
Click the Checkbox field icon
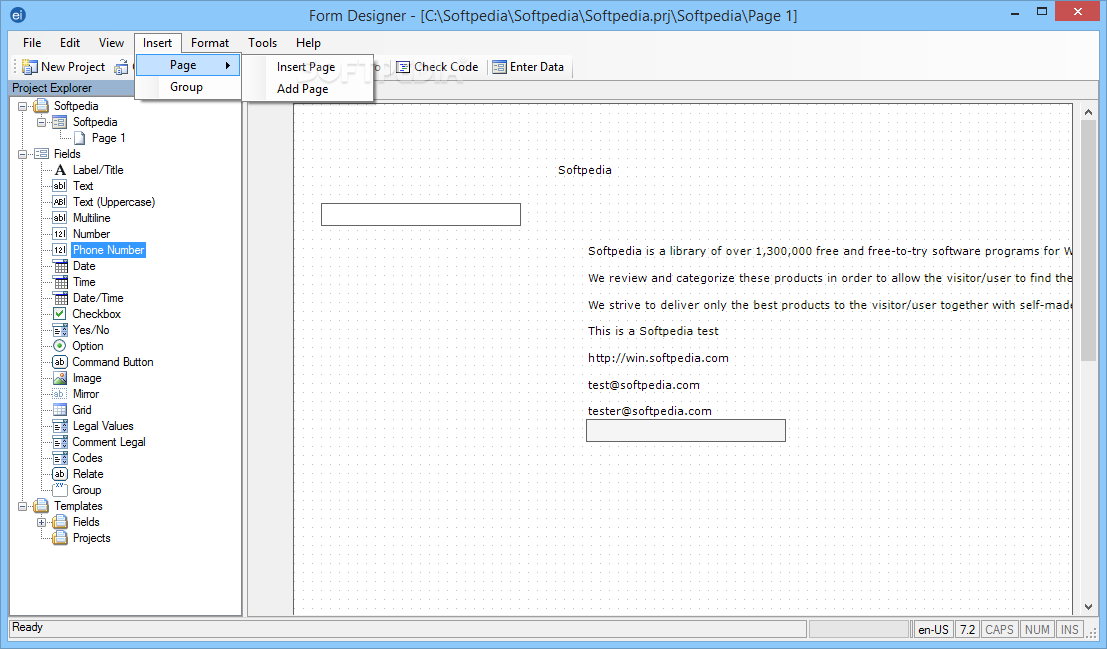coord(60,314)
